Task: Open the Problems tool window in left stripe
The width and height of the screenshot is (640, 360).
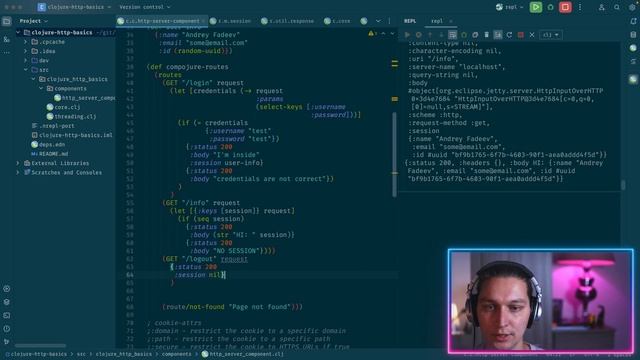Action: pyautogui.click(x=7, y=329)
